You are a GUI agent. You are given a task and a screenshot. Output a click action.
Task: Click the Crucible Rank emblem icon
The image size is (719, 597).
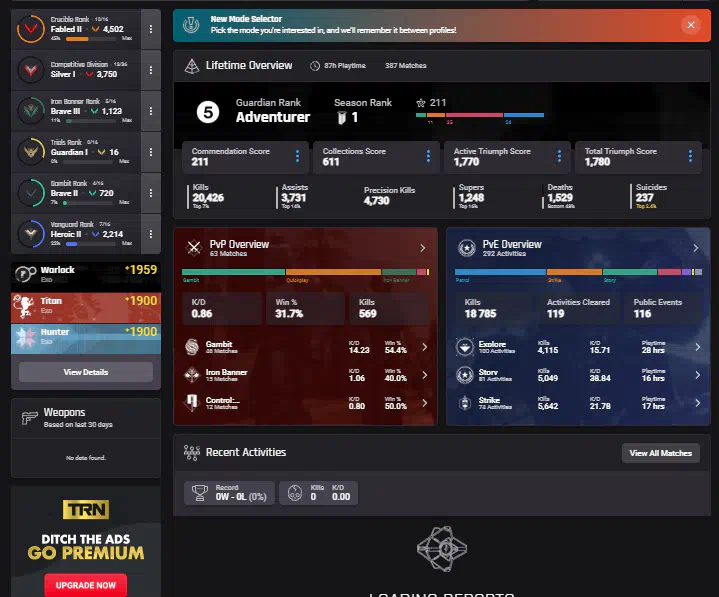(x=31, y=29)
